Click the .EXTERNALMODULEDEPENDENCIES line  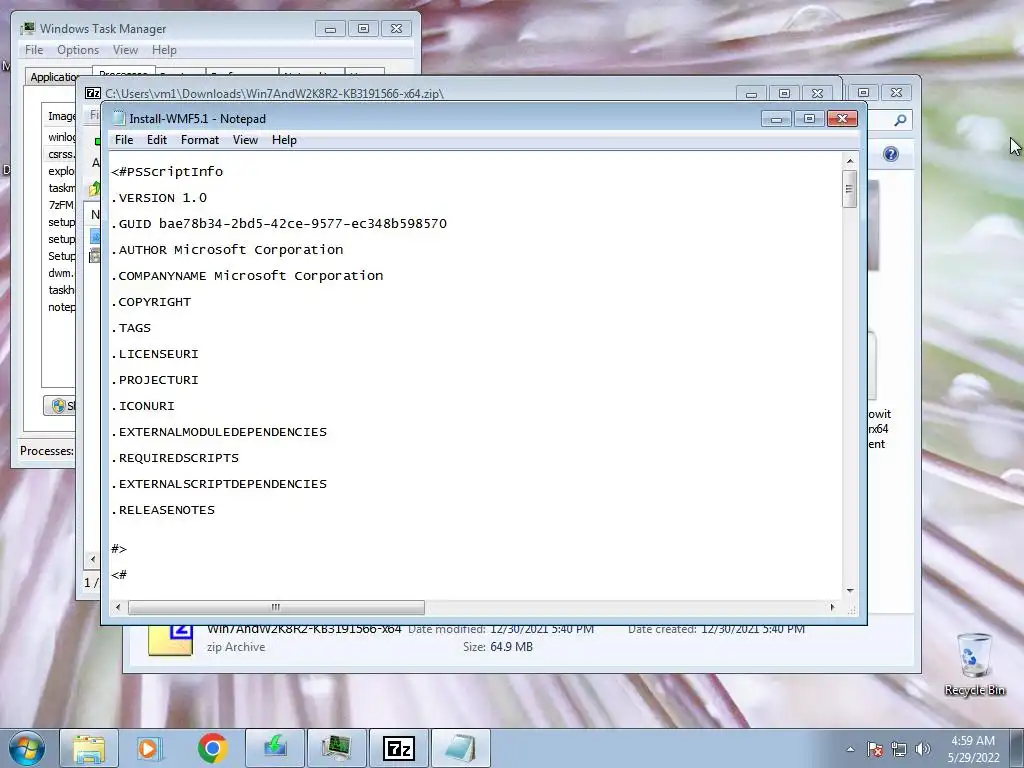click(219, 432)
